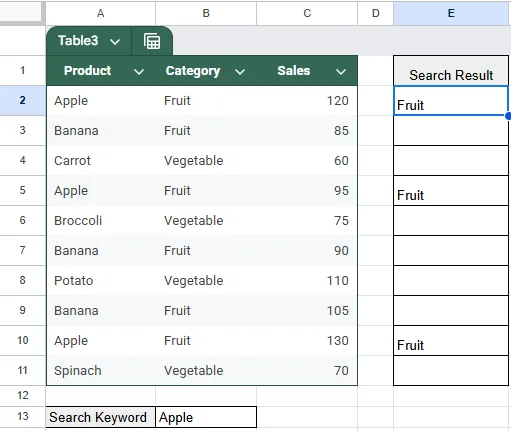Select the Apple cell in row 5
The image size is (511, 431).
pos(101,191)
